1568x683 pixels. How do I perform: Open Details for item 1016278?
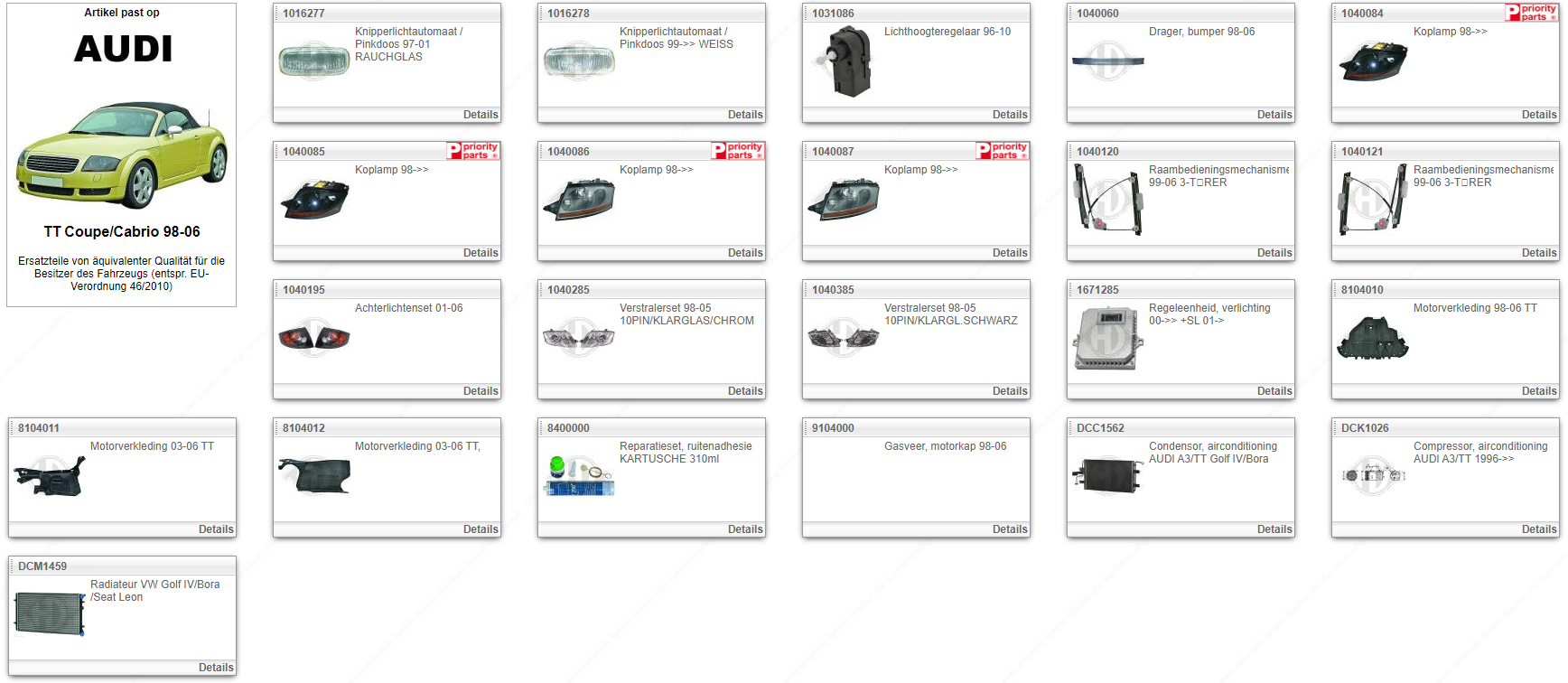(x=745, y=115)
